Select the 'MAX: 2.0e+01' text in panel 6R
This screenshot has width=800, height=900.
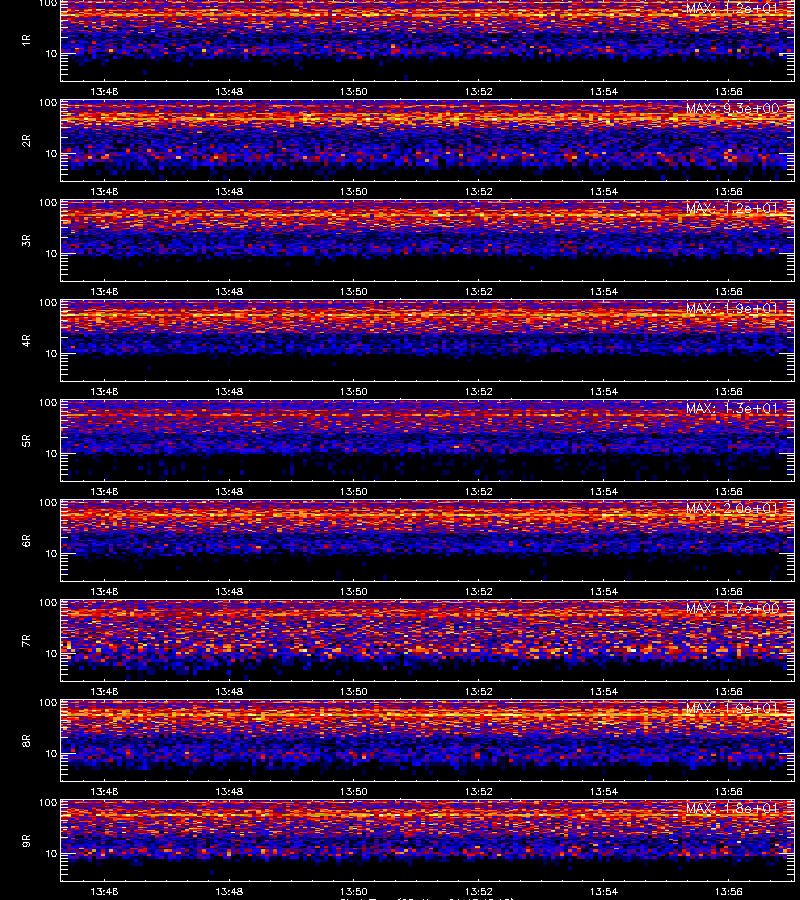click(732, 508)
